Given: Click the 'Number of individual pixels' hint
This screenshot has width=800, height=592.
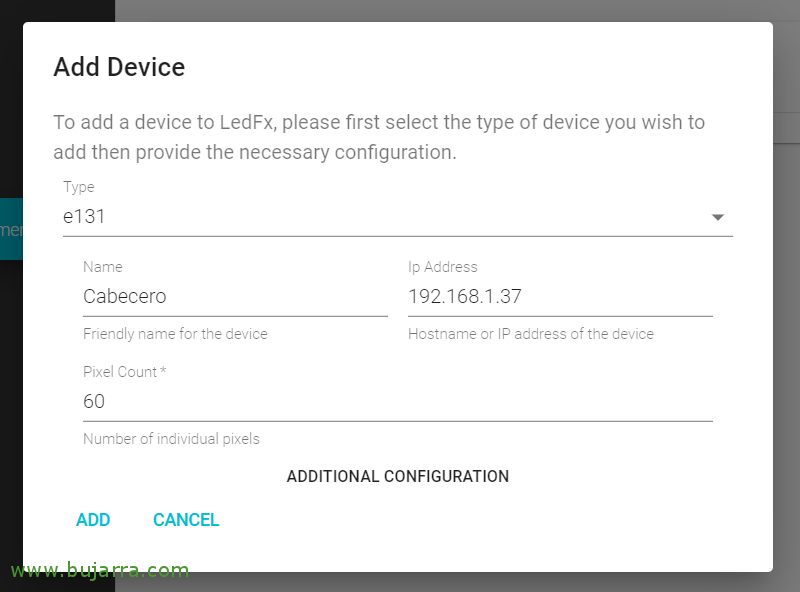Looking at the screenshot, I should click(x=171, y=439).
